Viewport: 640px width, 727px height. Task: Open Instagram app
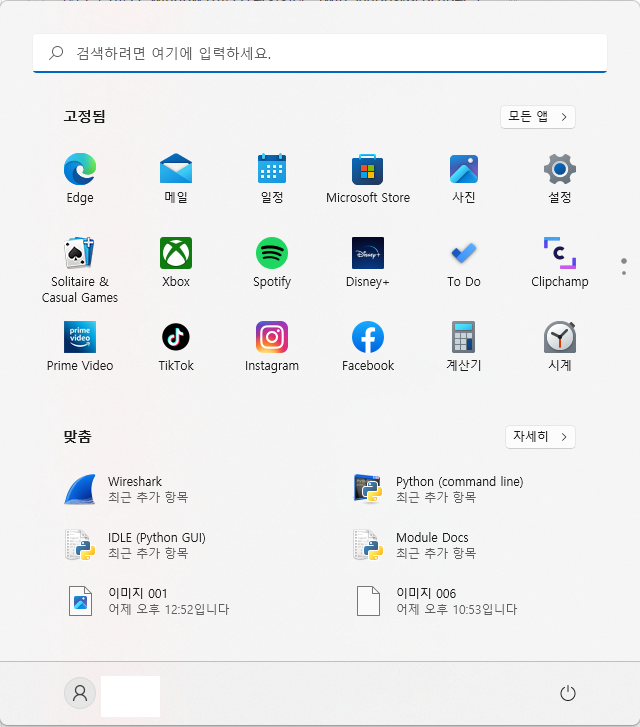[272, 346]
